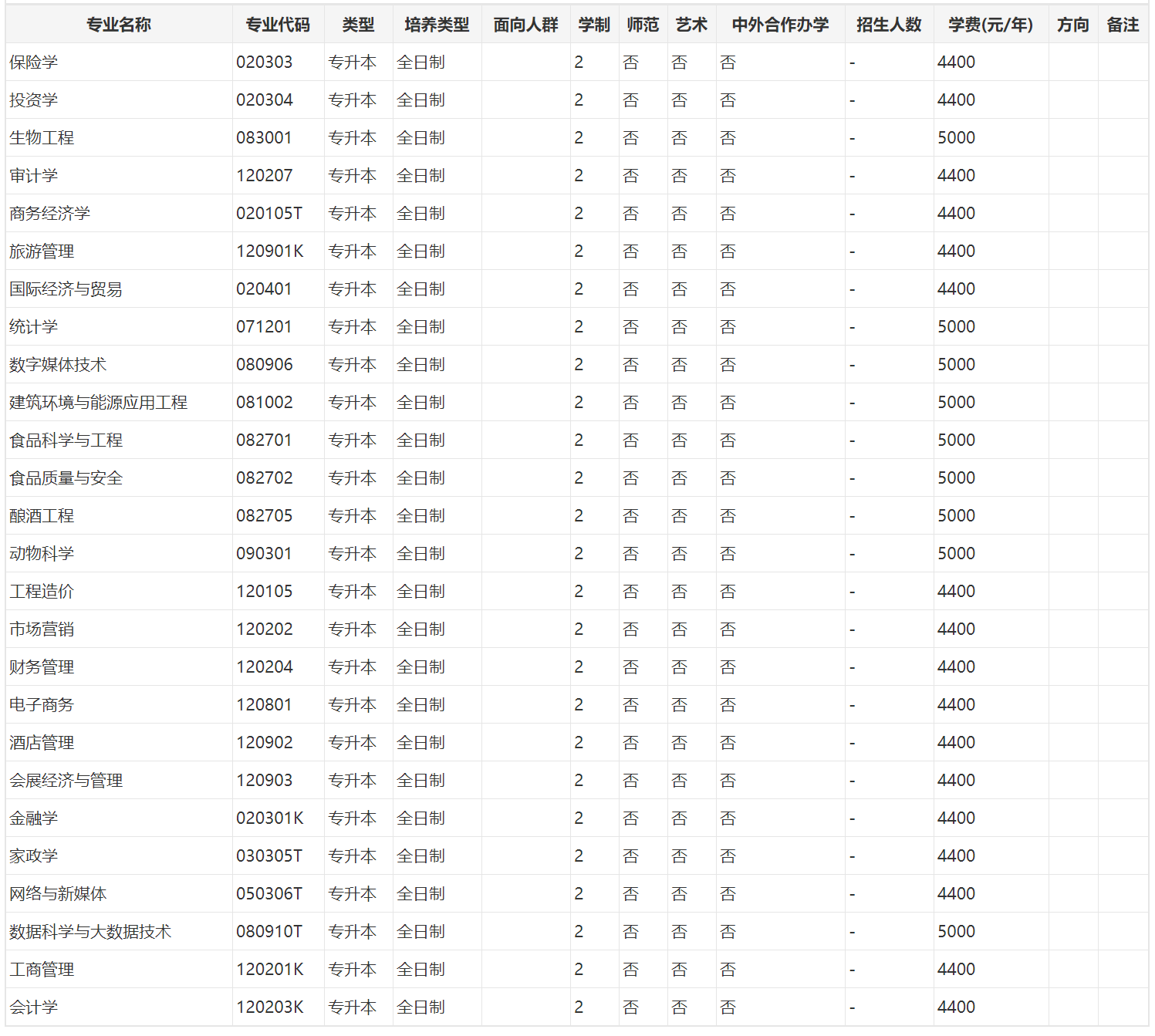Click the 培养类型 column header

coord(437,25)
